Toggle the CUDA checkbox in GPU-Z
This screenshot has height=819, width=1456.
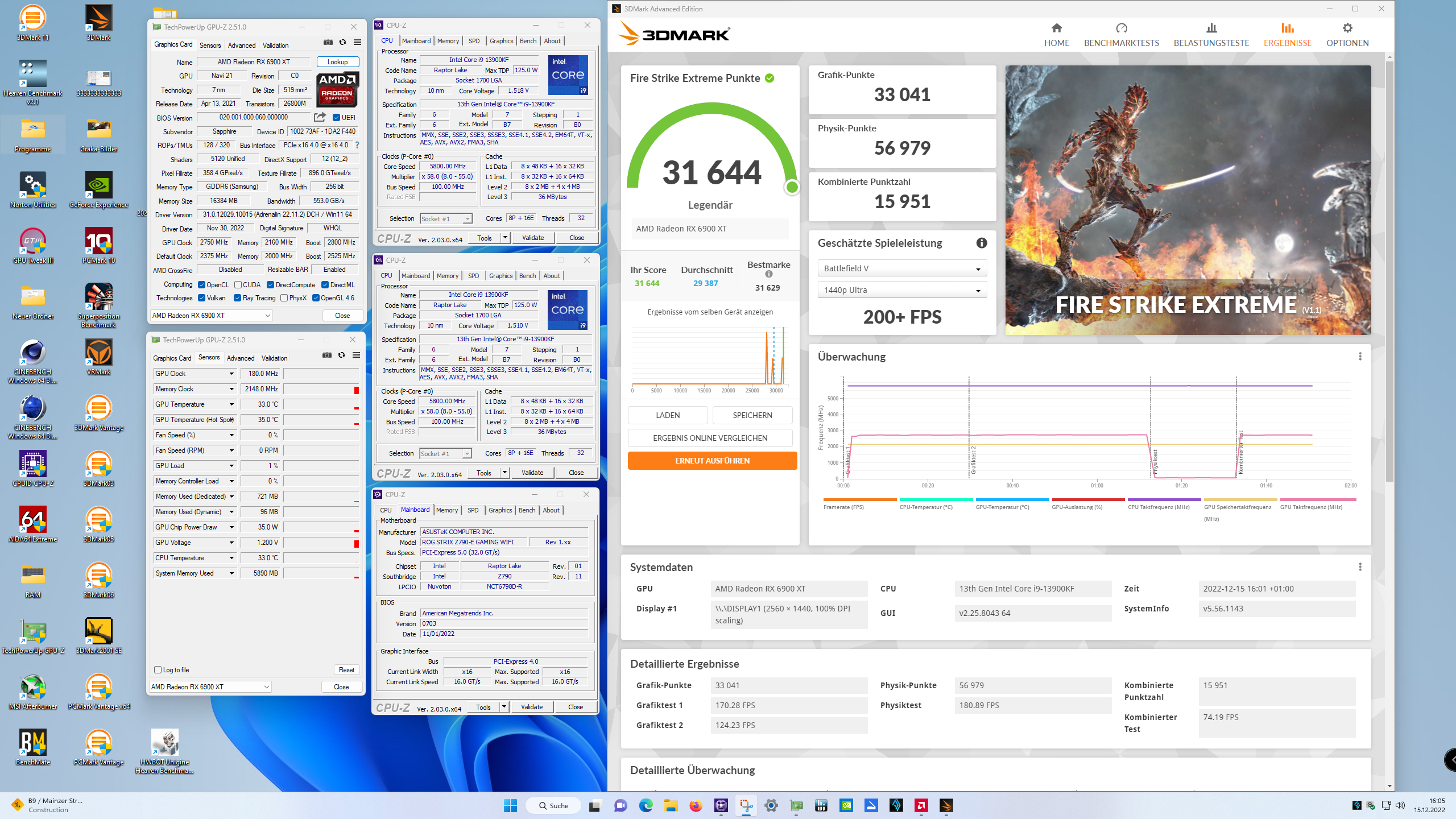(x=238, y=285)
